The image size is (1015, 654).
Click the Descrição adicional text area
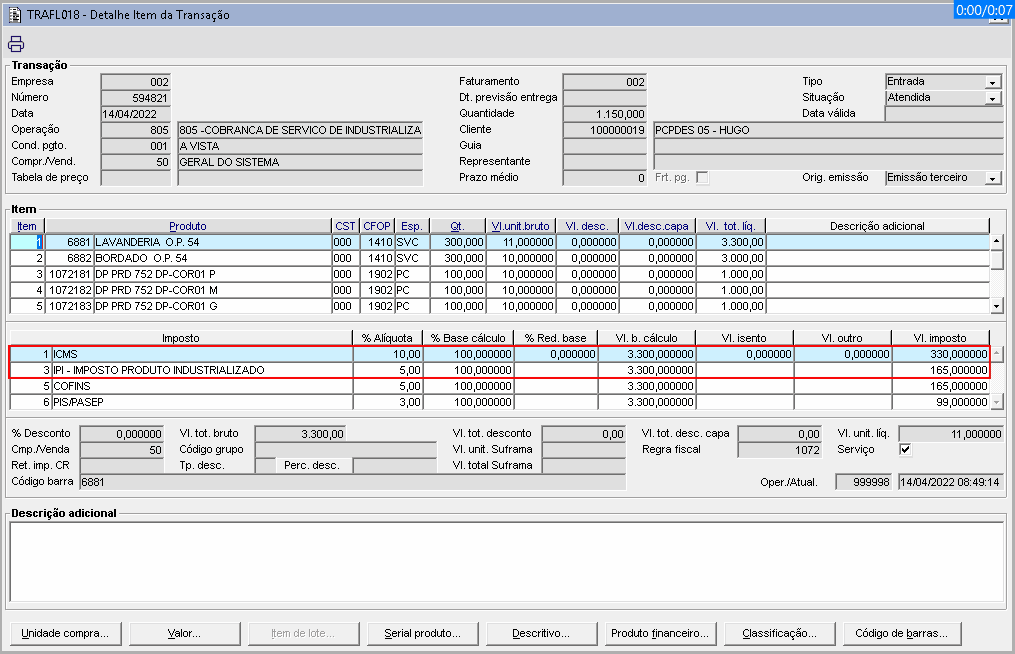(x=507, y=562)
